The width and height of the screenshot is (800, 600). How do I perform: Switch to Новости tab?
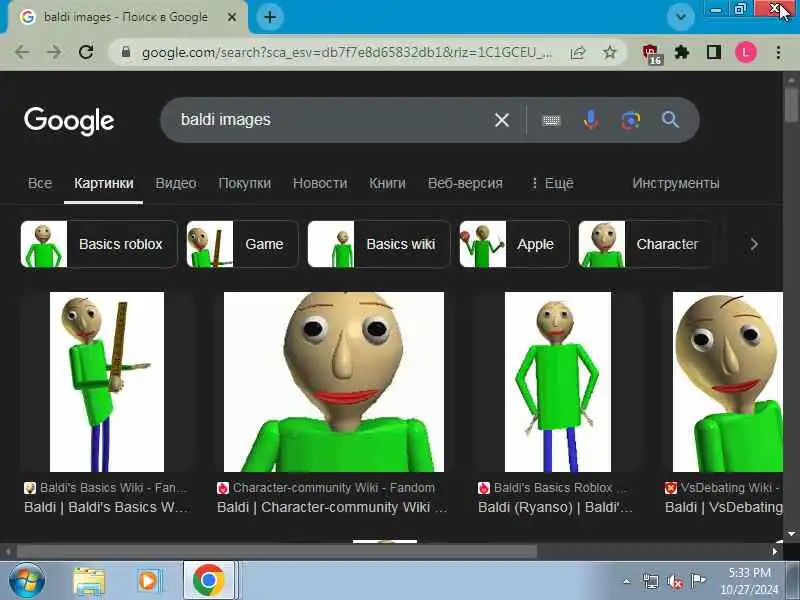point(320,183)
